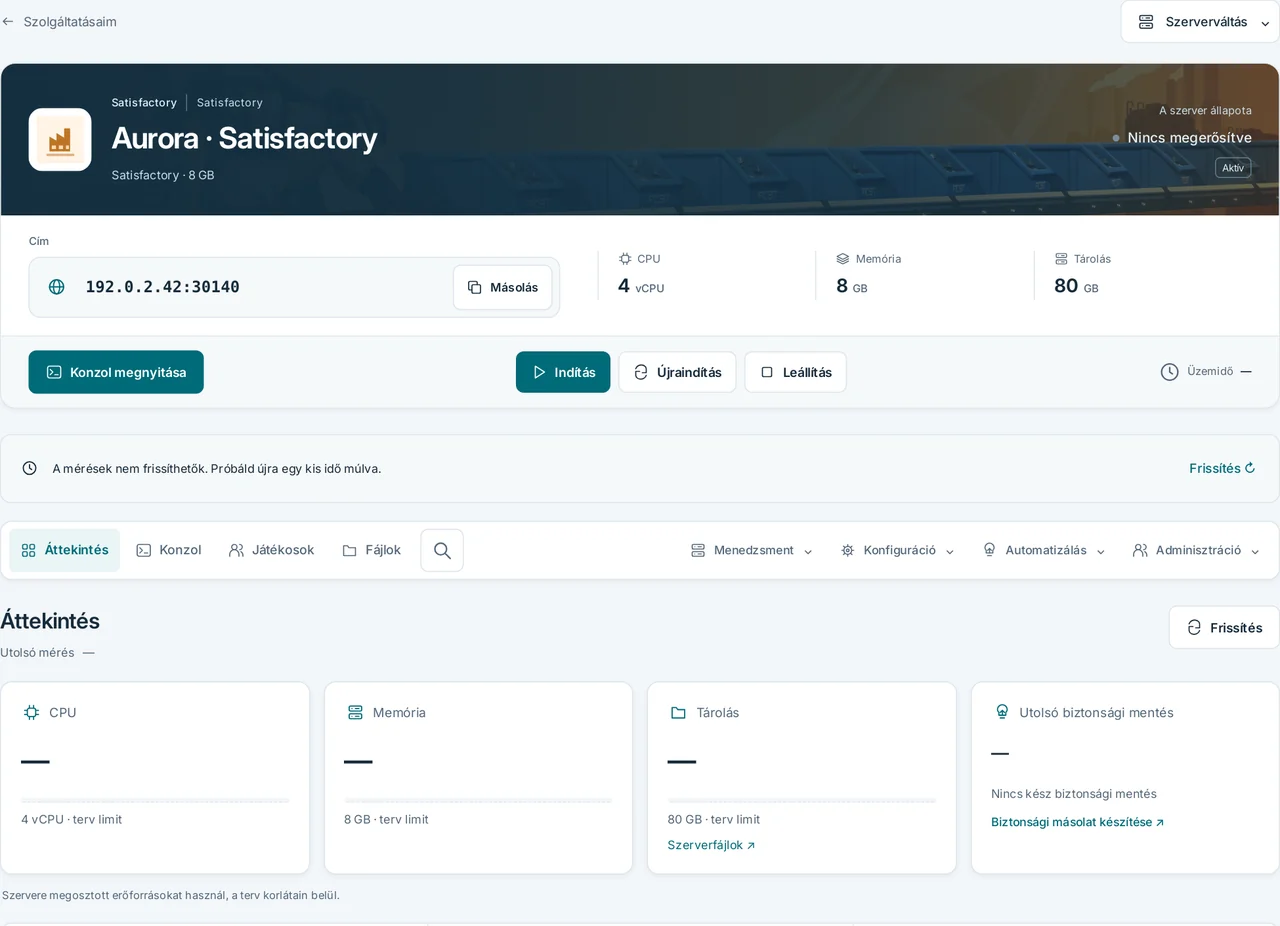The width and height of the screenshot is (1280, 926).
Task: Click the Frissítés button beside Áttekintés heading
Action: (1224, 628)
